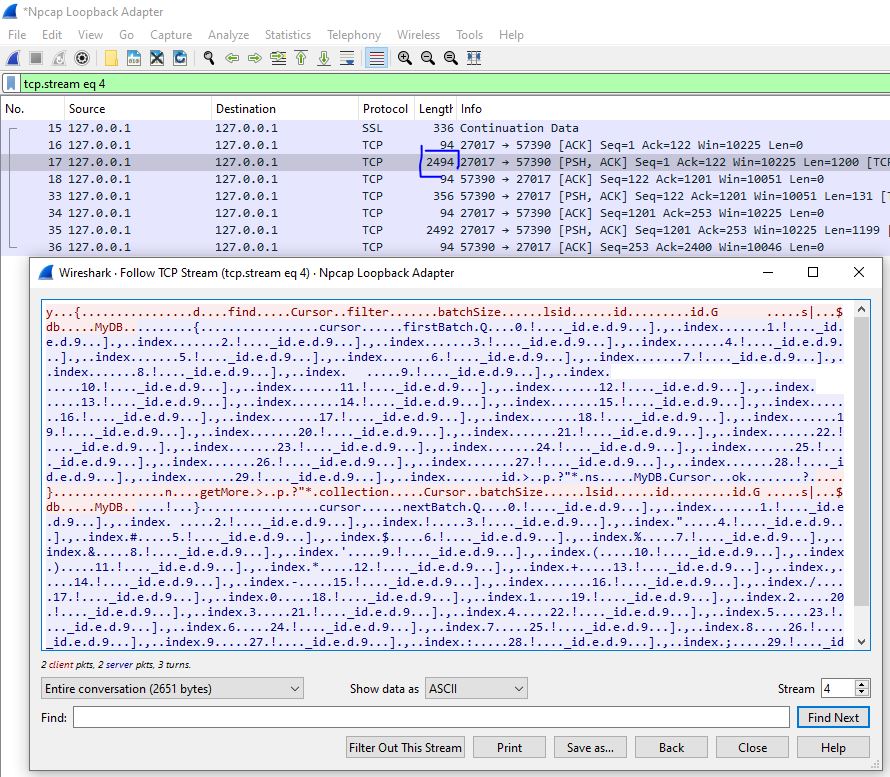890x777 pixels.
Task: Save this capture file icon
Action: click(x=134, y=58)
